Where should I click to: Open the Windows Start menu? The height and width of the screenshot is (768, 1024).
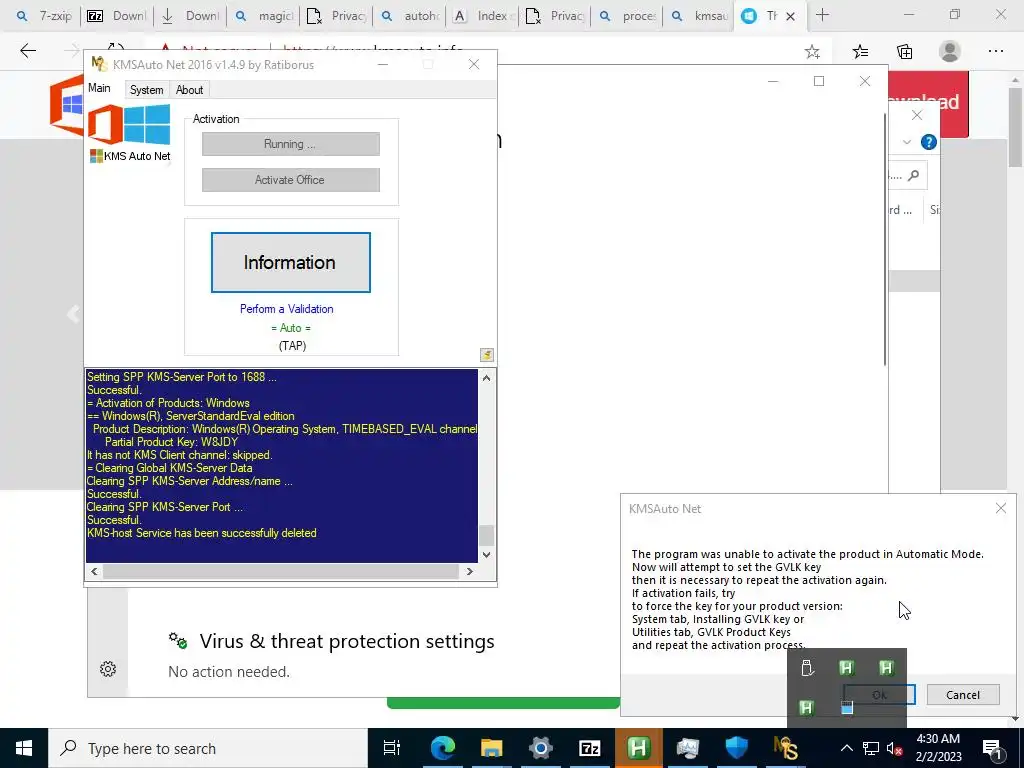[x=24, y=748]
